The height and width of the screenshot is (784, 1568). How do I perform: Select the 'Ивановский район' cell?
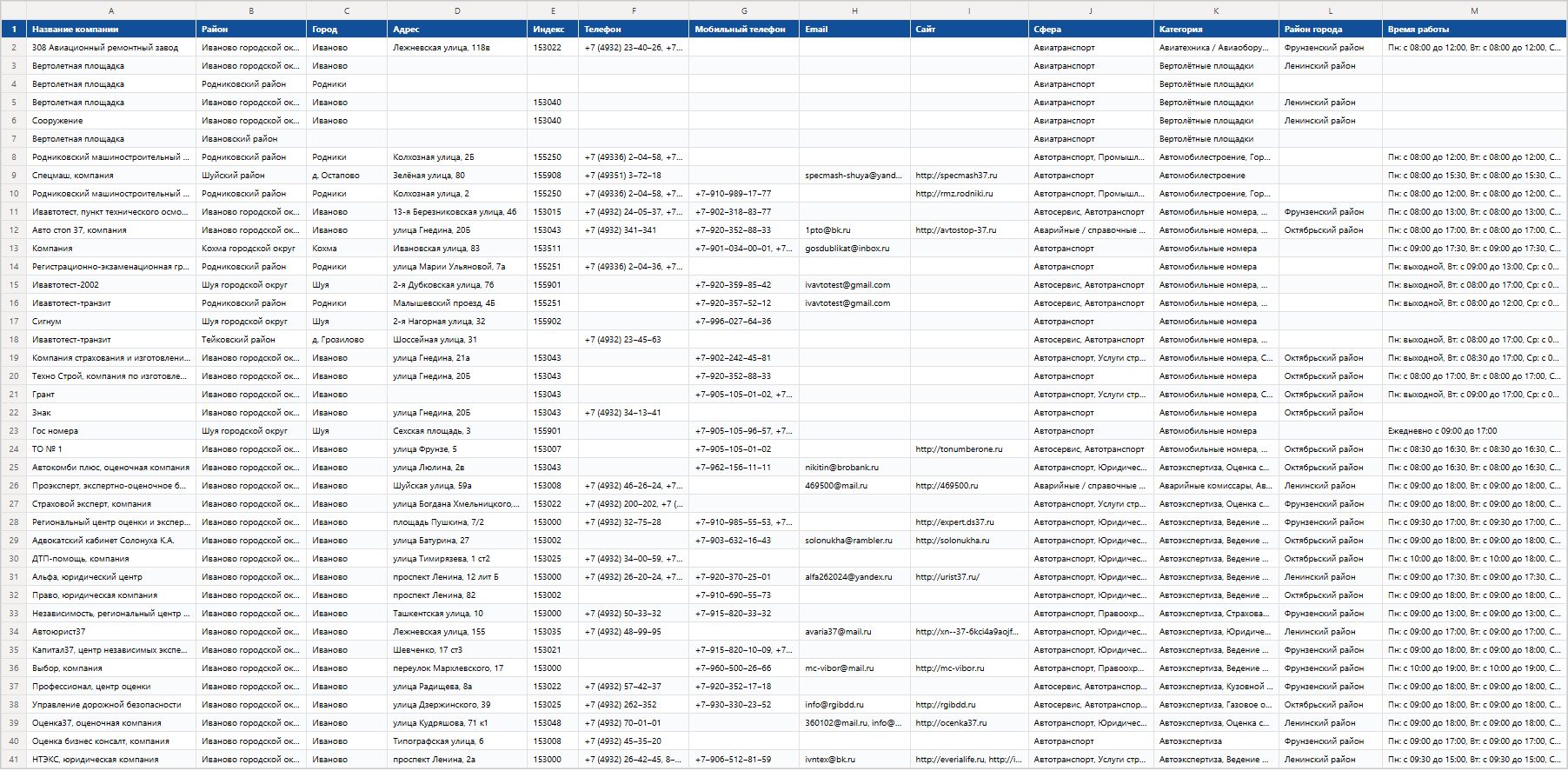click(x=251, y=139)
